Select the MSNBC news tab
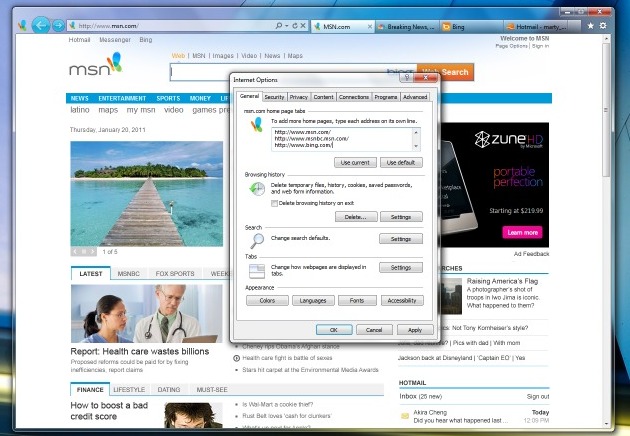This screenshot has width=630, height=436. click(129, 274)
